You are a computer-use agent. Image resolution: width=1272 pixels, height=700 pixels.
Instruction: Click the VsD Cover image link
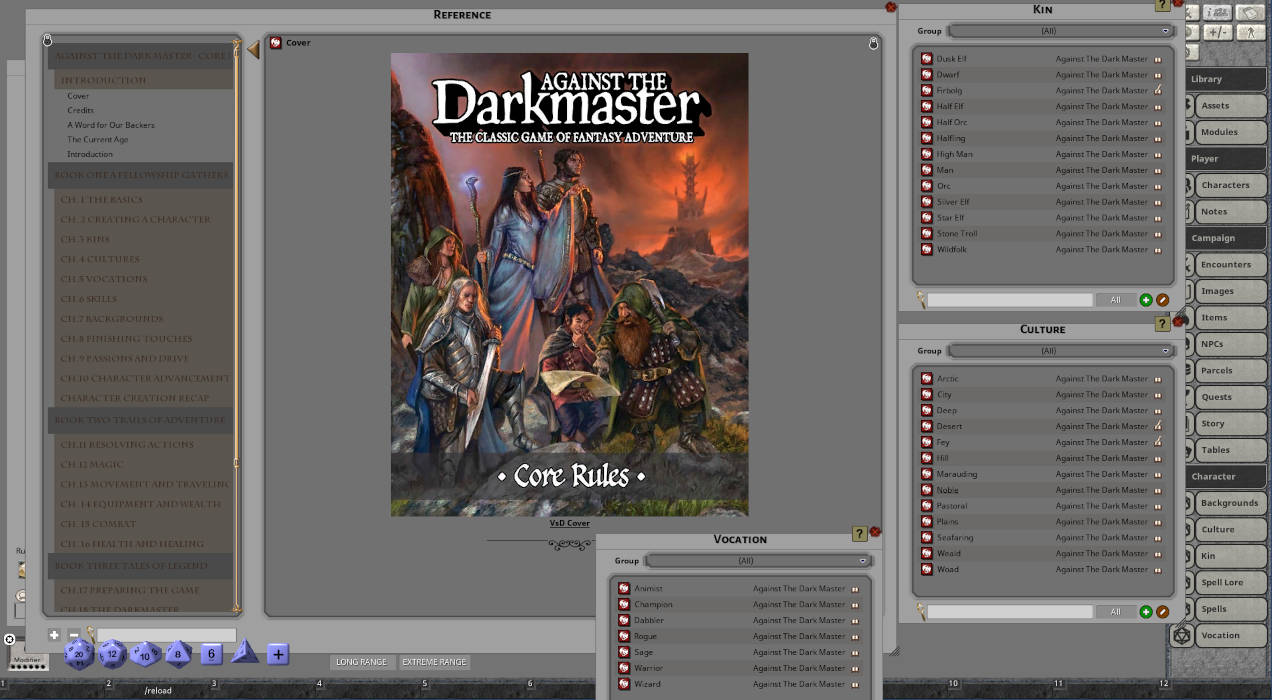[569, 523]
